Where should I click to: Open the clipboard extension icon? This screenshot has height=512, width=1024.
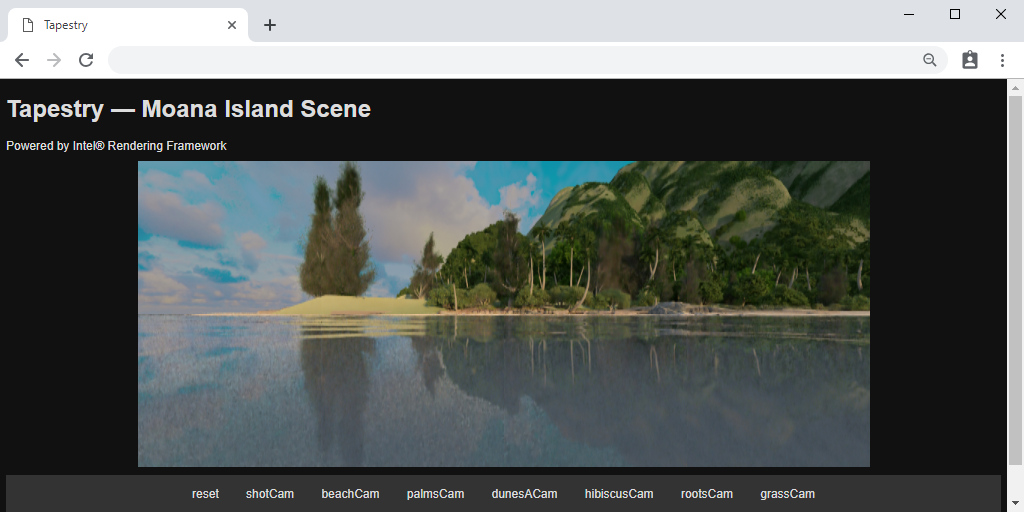(x=970, y=60)
